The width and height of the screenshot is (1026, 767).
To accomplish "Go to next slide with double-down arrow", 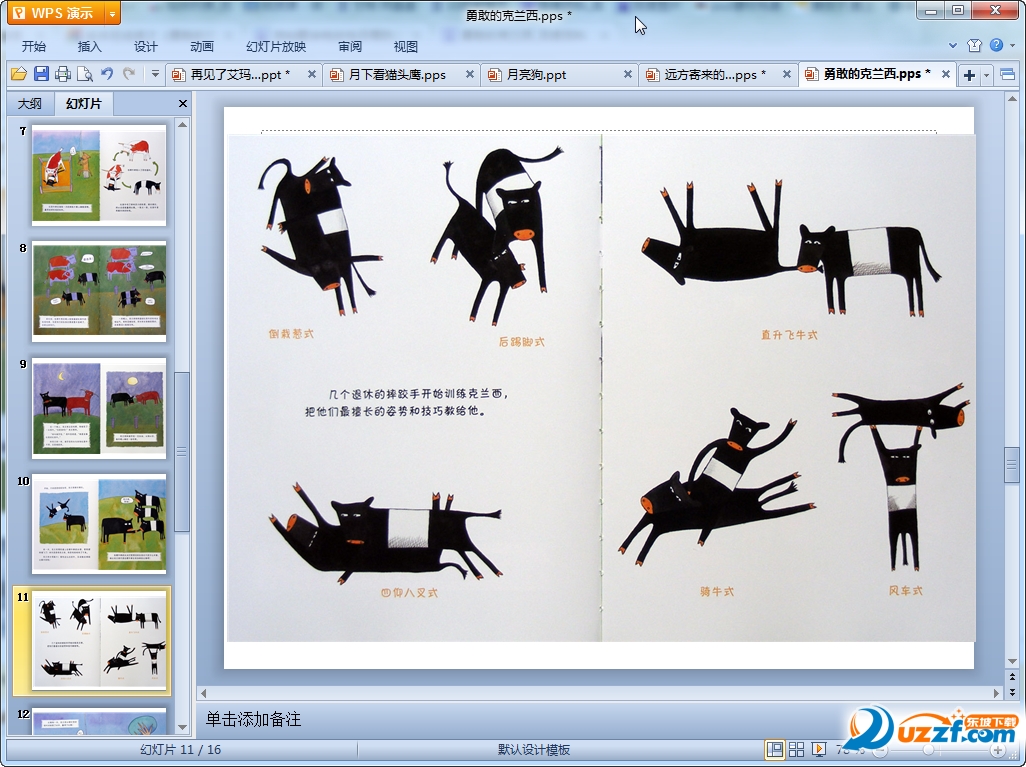I will tap(1012, 691).
